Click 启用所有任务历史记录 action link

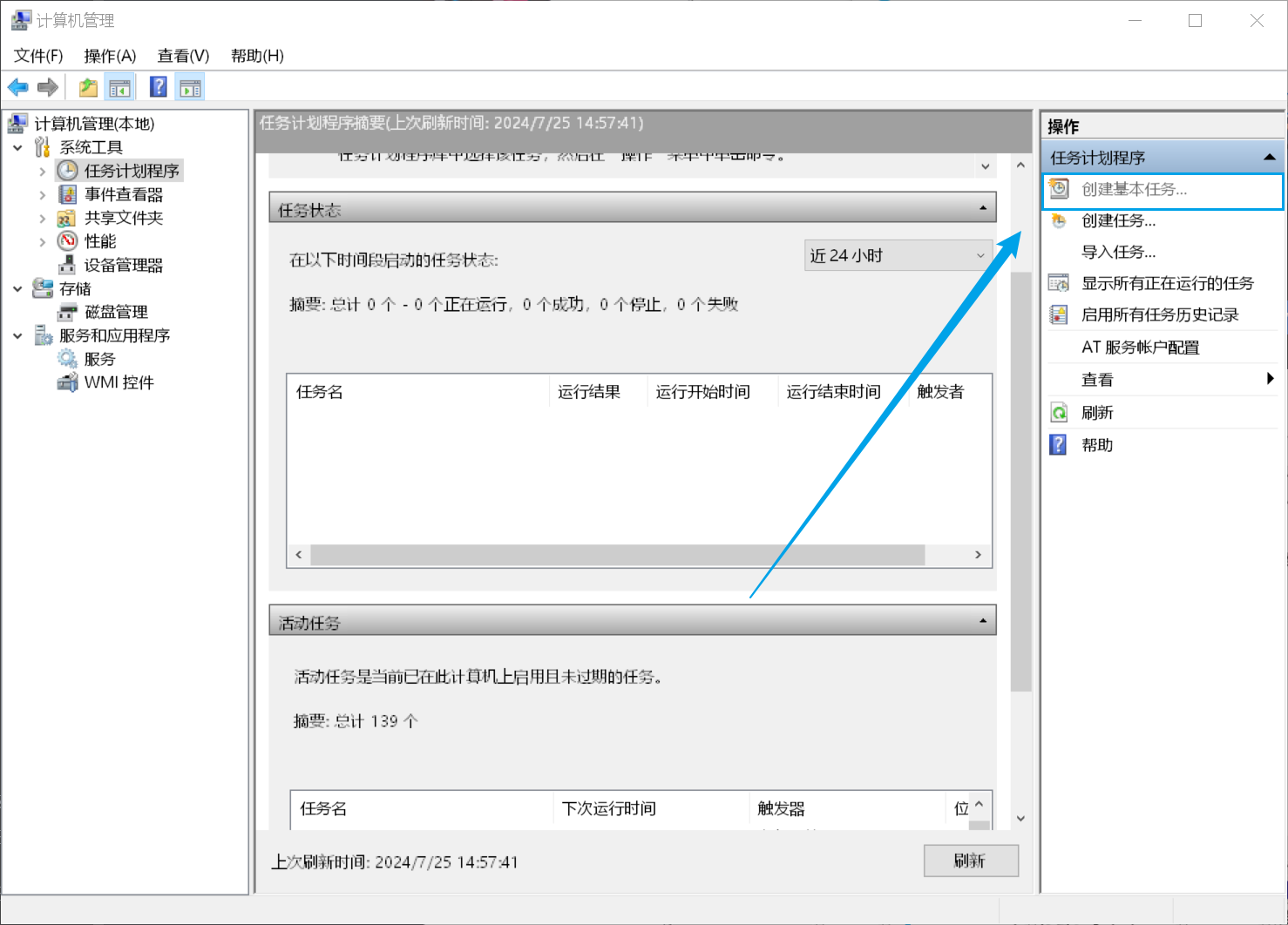[1160, 314]
